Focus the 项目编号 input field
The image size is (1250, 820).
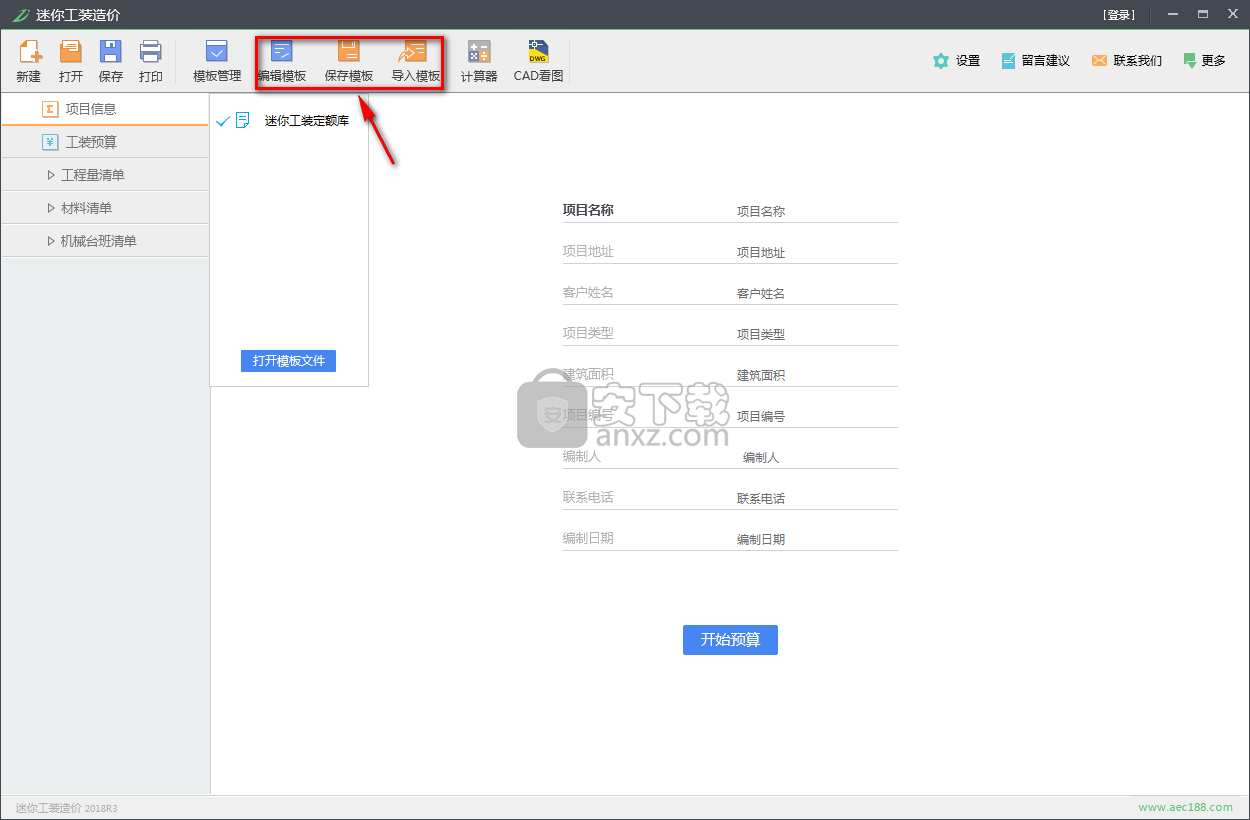tap(816, 416)
